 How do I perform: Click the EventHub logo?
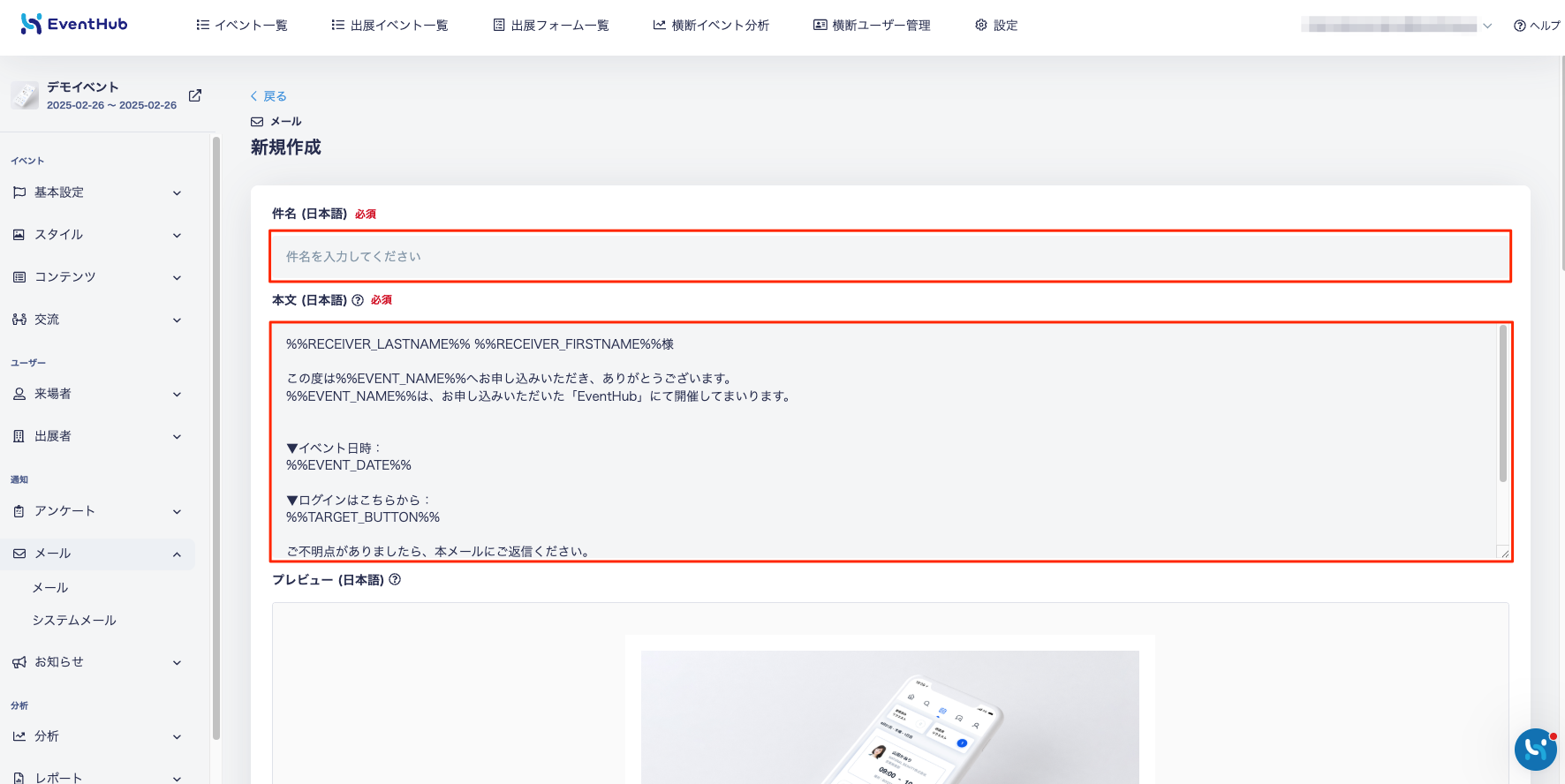[x=74, y=24]
